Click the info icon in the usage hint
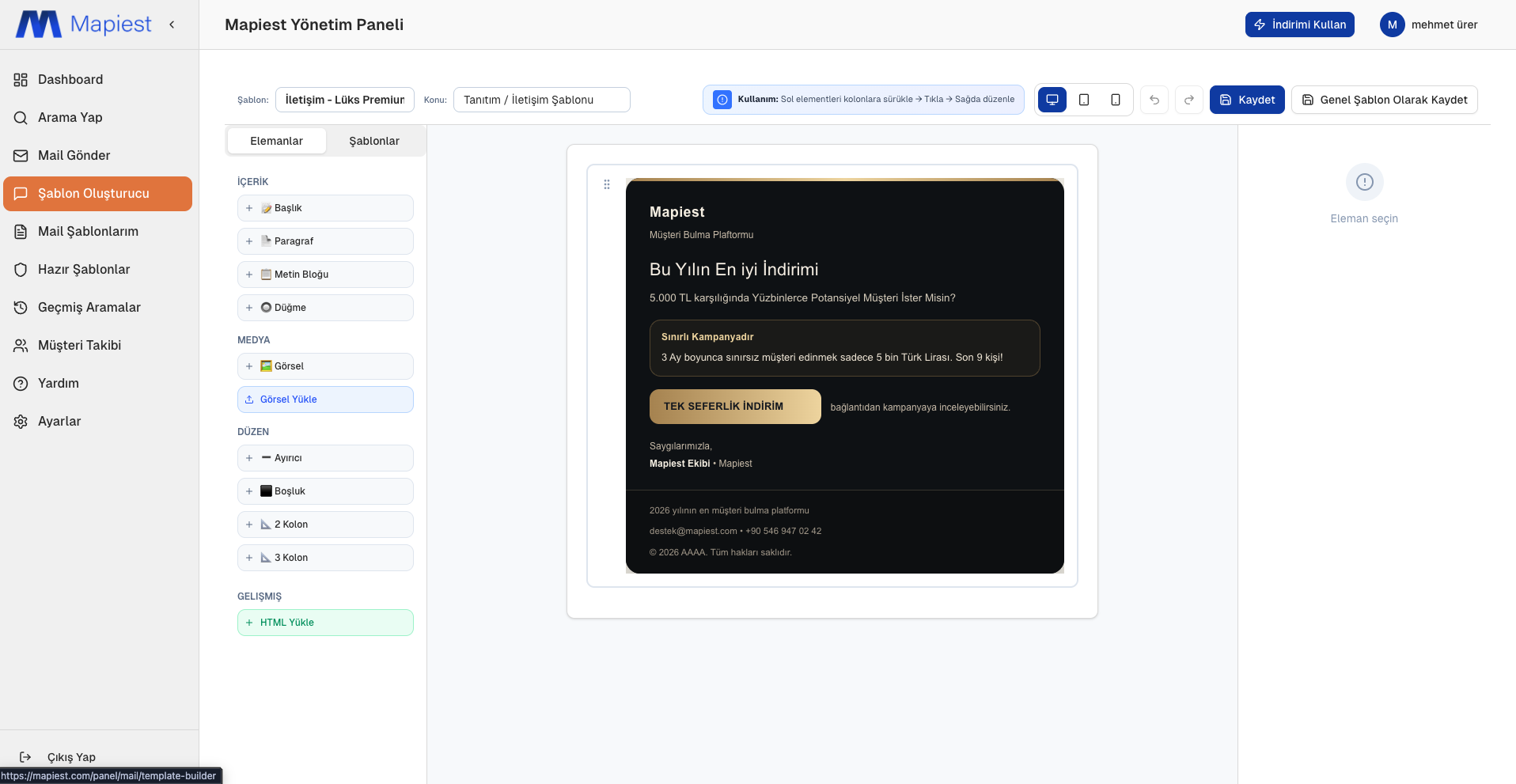Viewport: 1516px width, 784px height. 722,100
